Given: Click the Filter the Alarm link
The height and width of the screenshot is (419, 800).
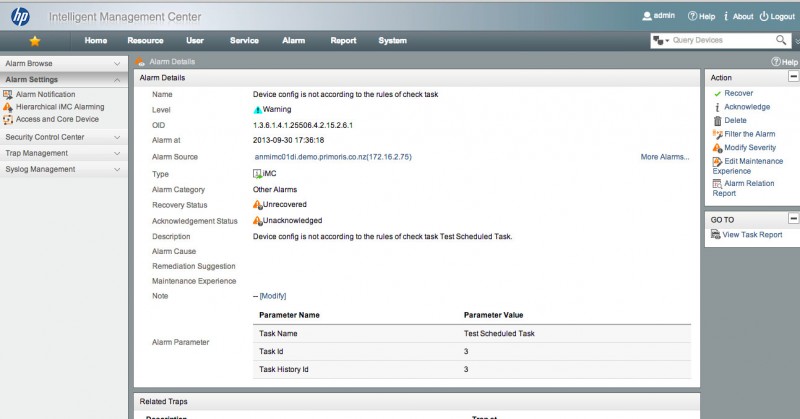Looking at the screenshot, I should [x=750, y=134].
